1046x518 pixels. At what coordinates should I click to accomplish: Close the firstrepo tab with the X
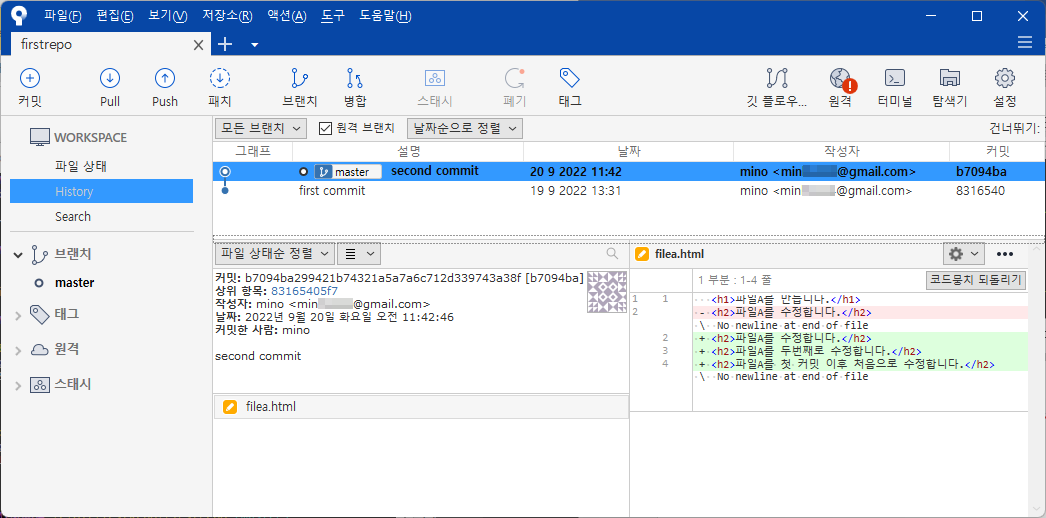coord(198,45)
